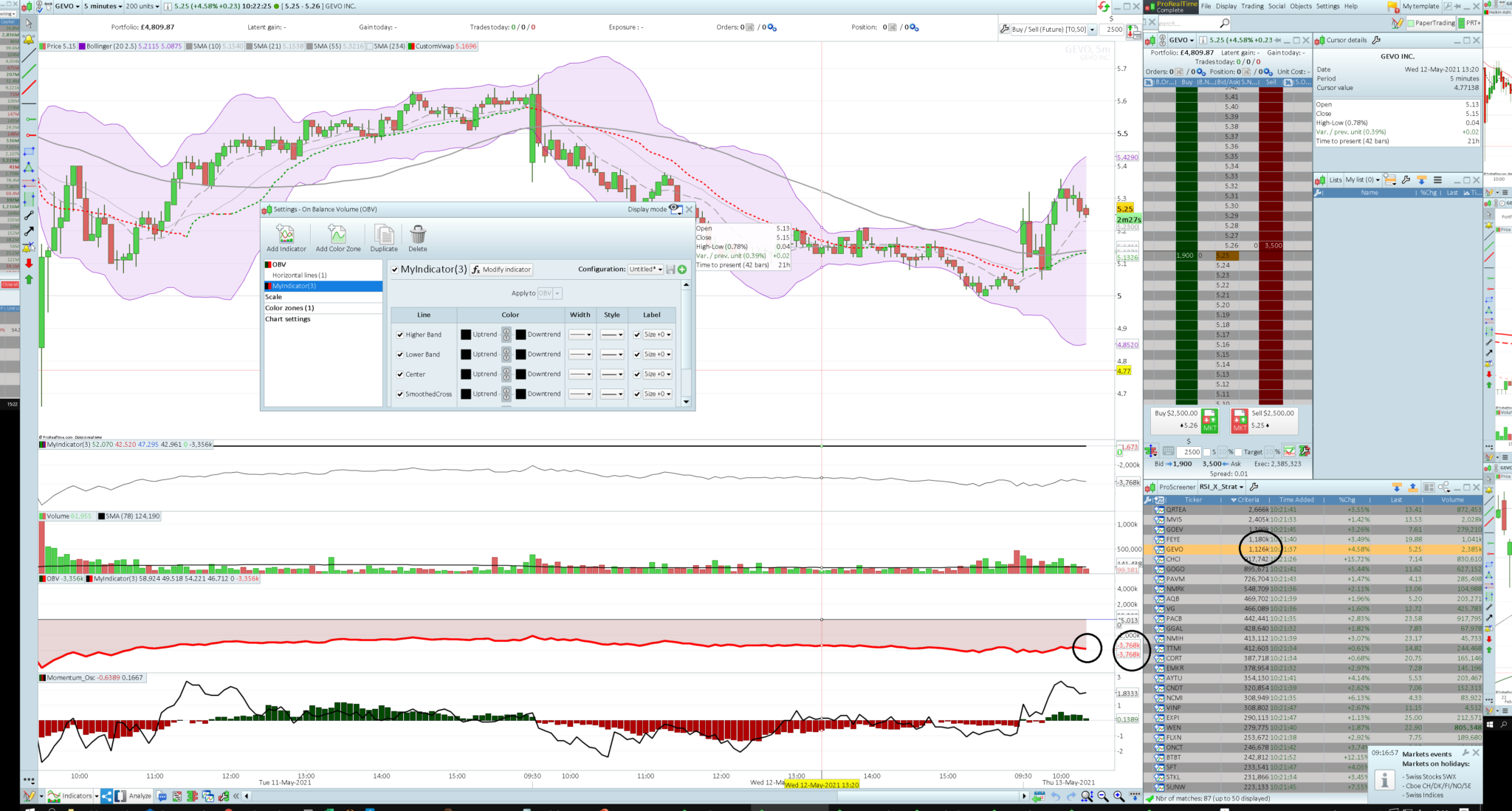The image size is (1512, 811).
Task: Click the Center line Uptrend color swatch
Action: [466, 374]
